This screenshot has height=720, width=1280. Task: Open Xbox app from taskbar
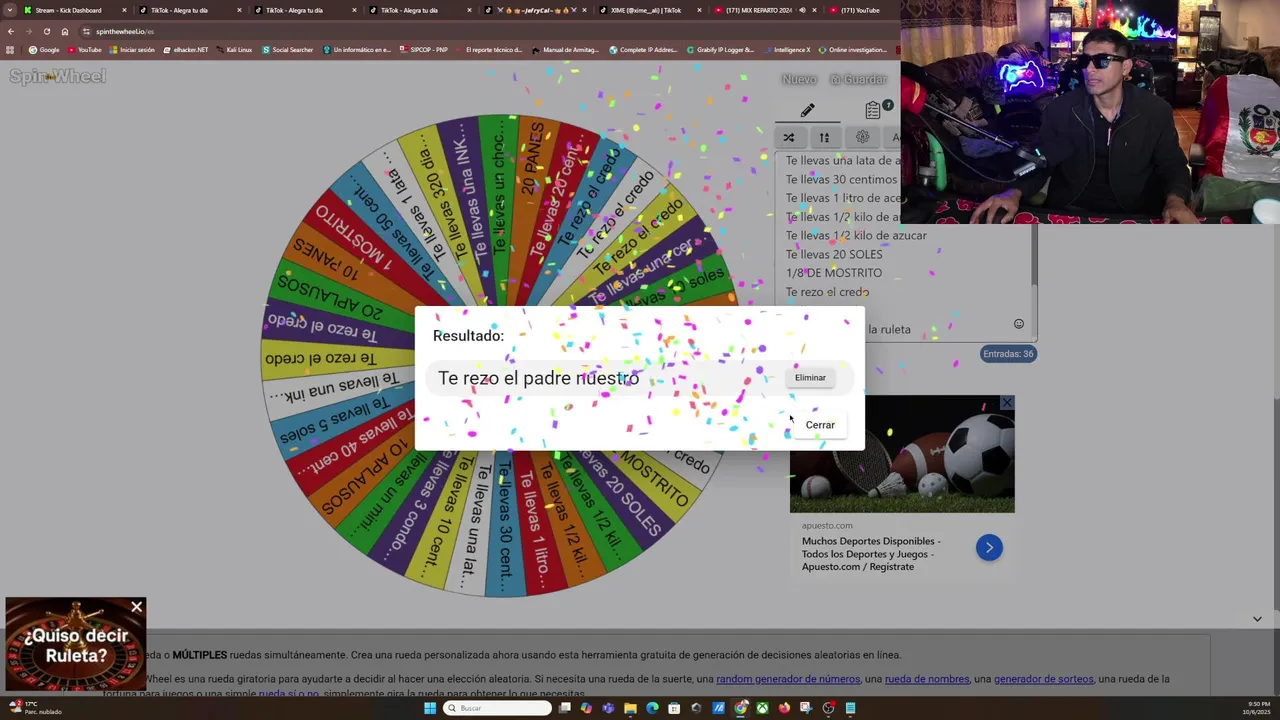(x=762, y=708)
